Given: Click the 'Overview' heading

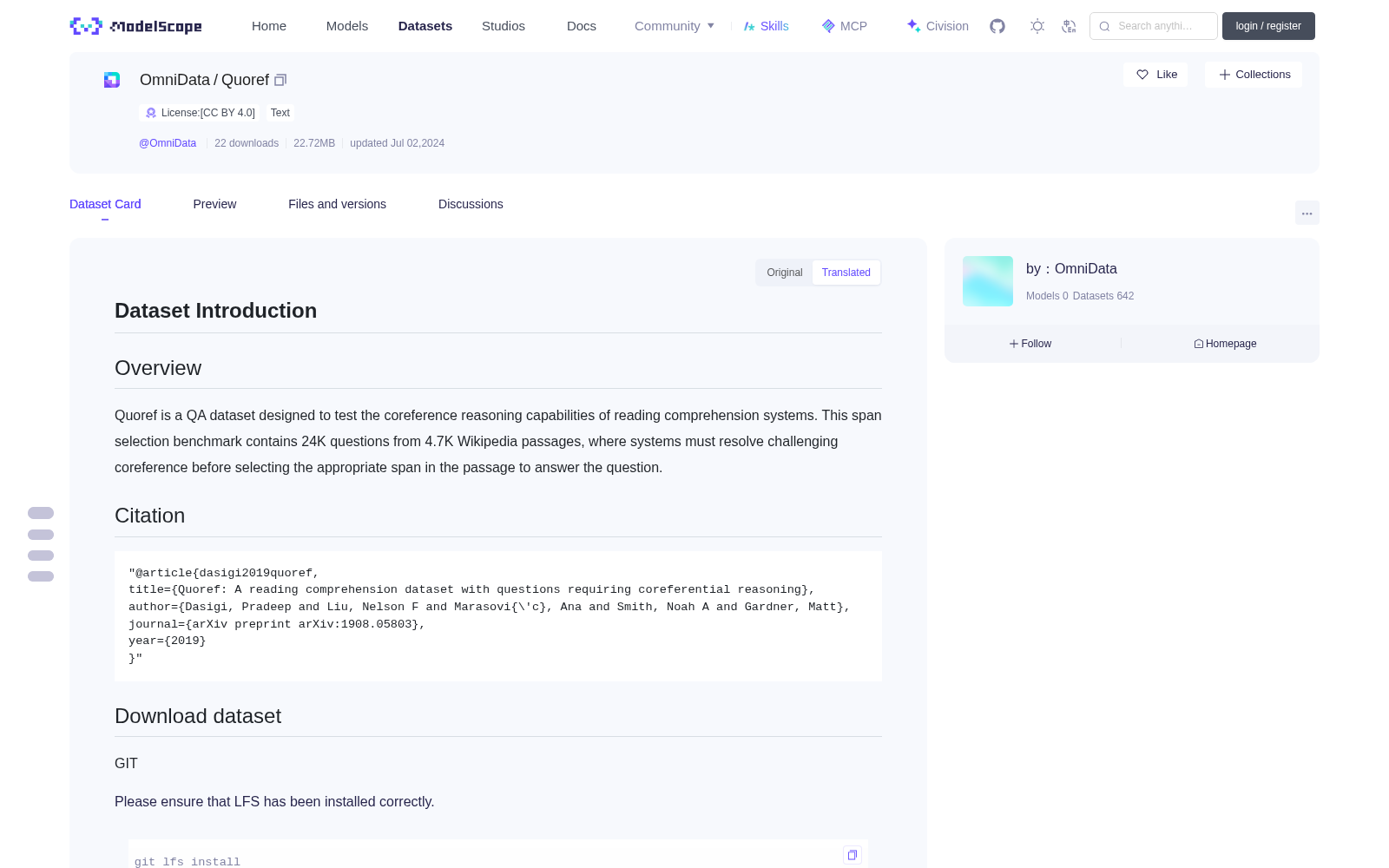Looking at the screenshot, I should point(158,368).
